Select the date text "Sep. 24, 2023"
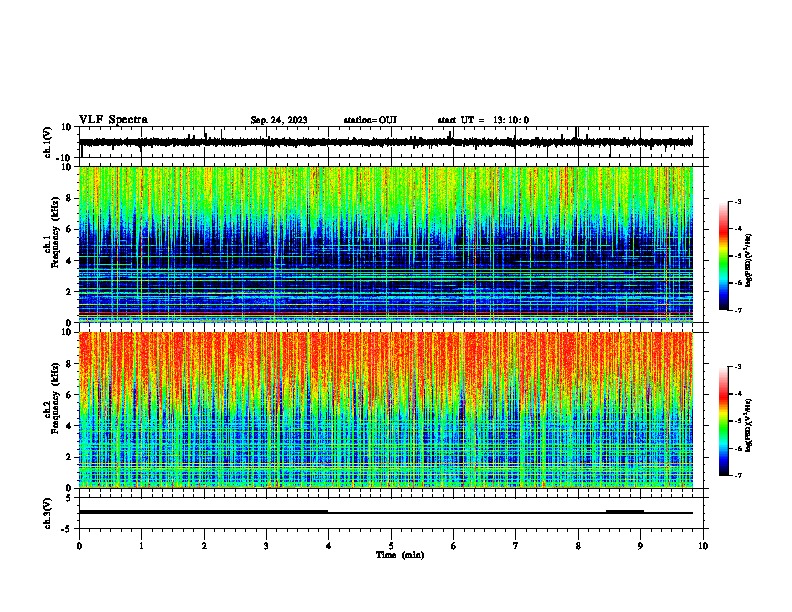This screenshot has height=612, width=792. coord(279,120)
